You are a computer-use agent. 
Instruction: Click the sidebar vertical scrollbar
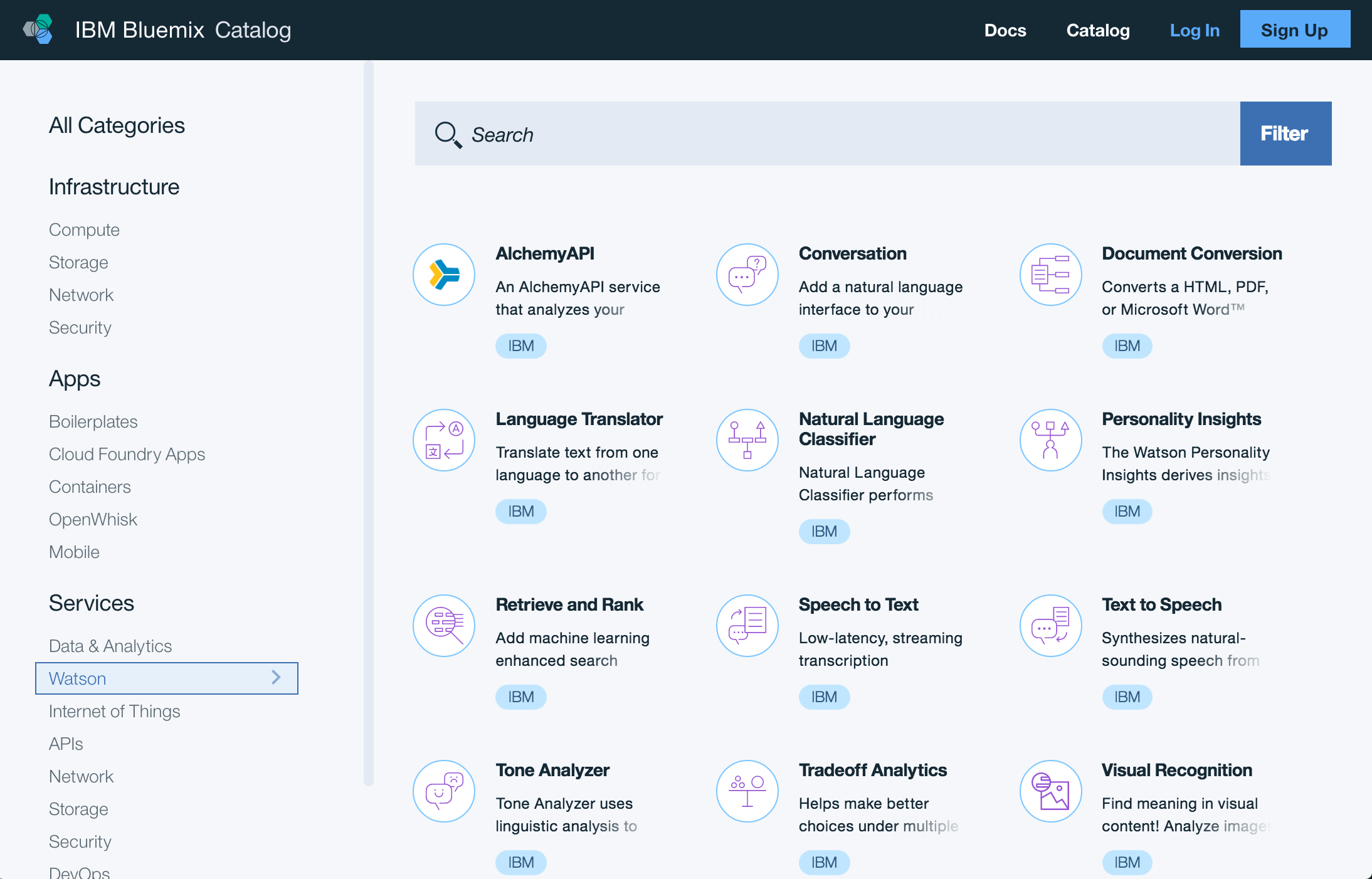point(369,423)
